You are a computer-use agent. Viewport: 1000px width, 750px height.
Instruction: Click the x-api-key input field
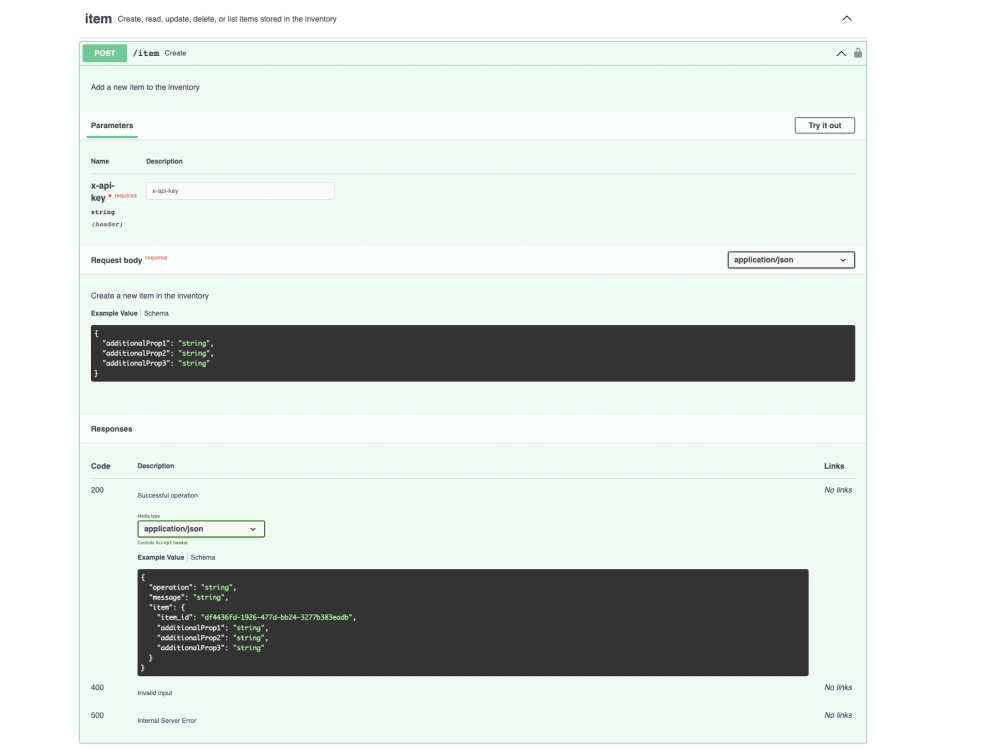pos(240,190)
